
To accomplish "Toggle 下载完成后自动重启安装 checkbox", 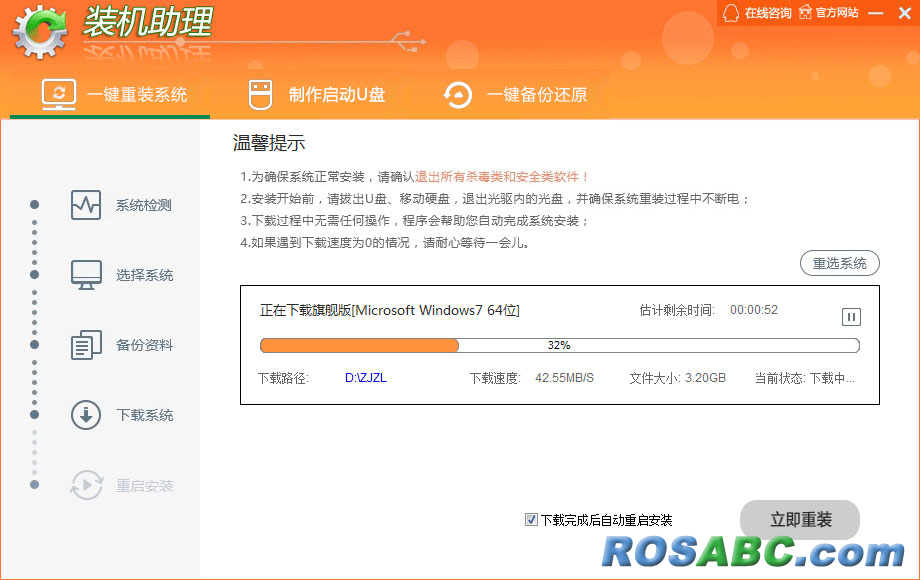I will pyautogui.click(x=531, y=520).
